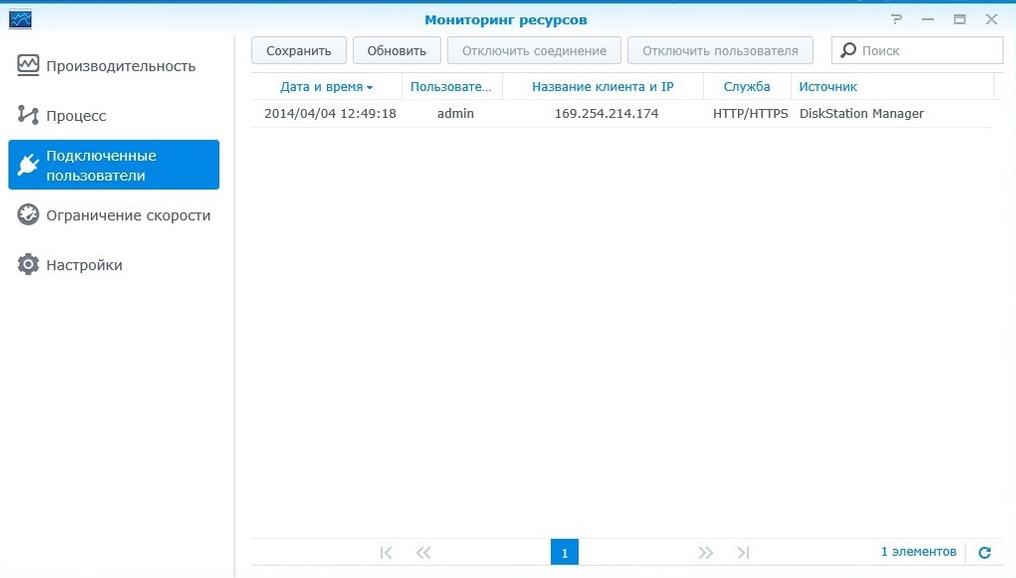Click the plug icon for Подключенные пользователи
Image resolution: width=1016 pixels, height=578 pixels.
(x=28, y=165)
